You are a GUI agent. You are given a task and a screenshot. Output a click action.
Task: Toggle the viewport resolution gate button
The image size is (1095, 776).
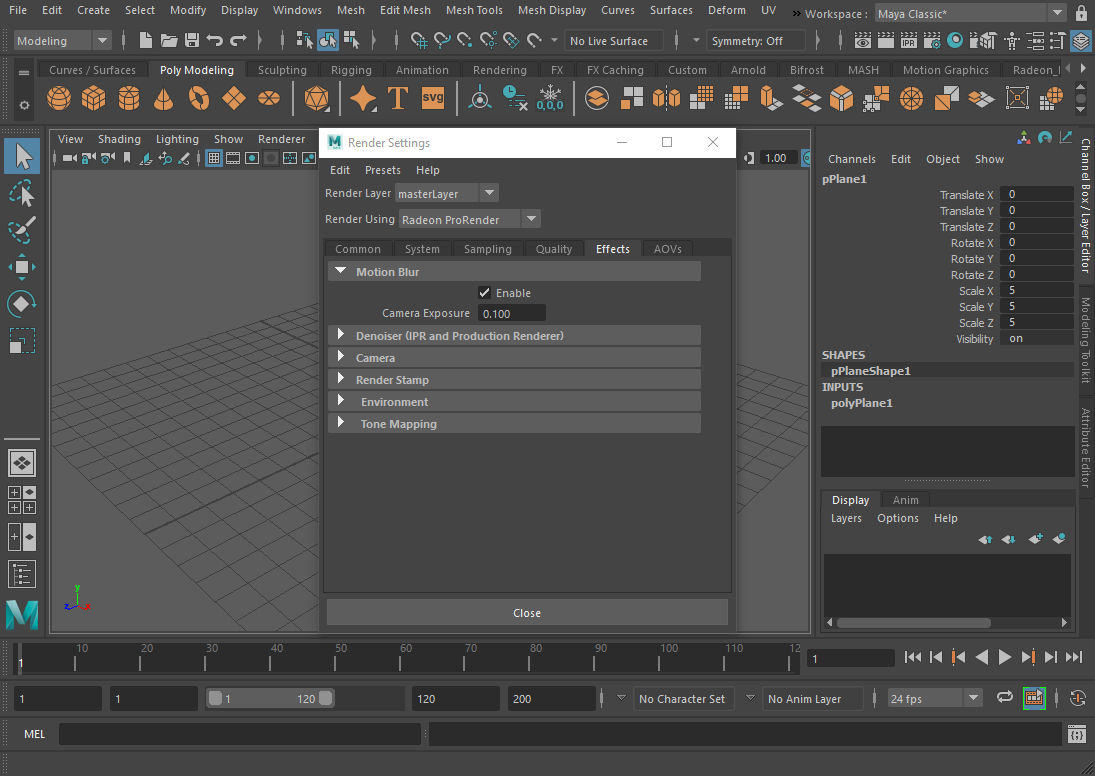(252, 159)
